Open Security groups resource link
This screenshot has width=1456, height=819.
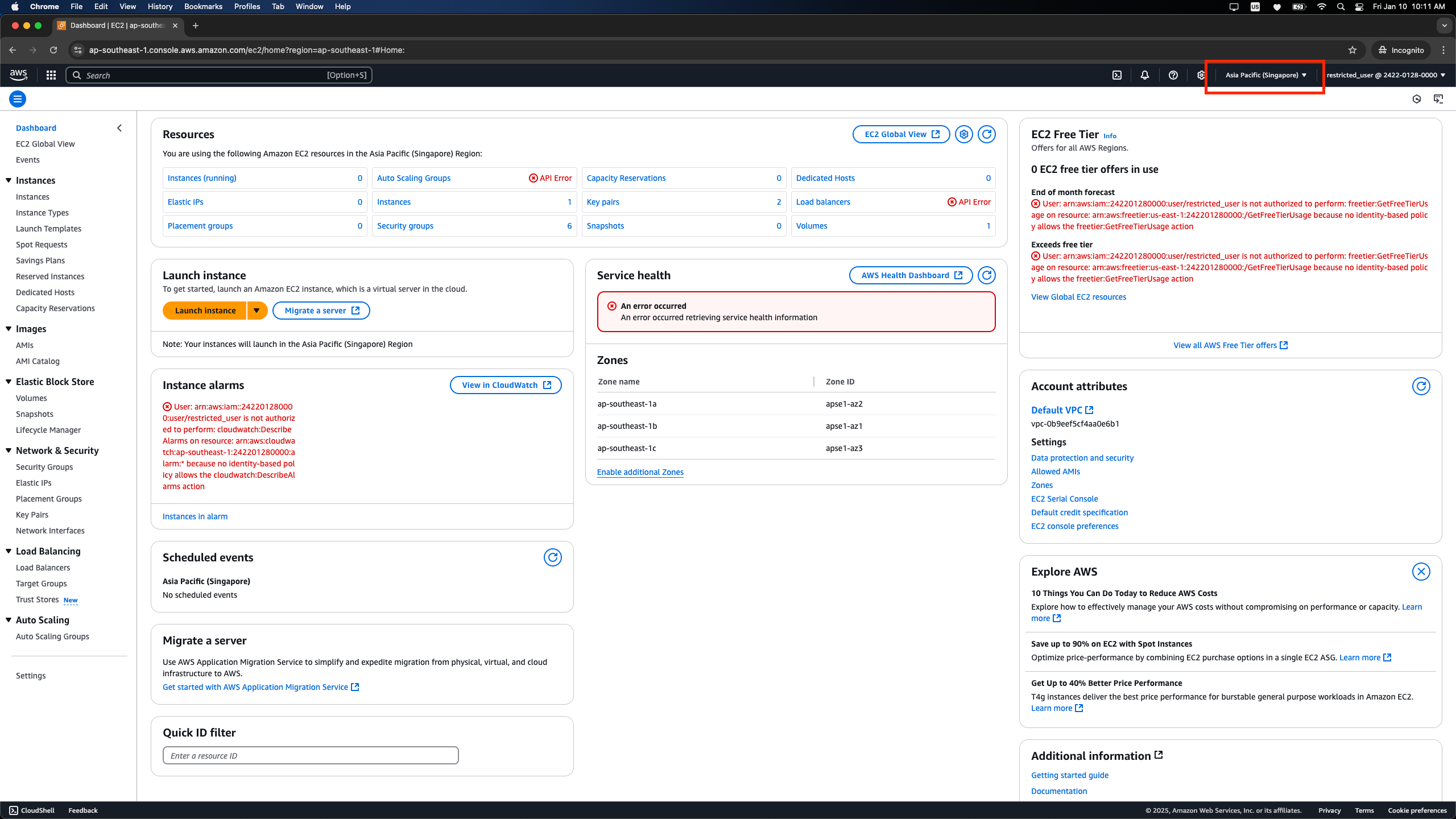coord(405,226)
